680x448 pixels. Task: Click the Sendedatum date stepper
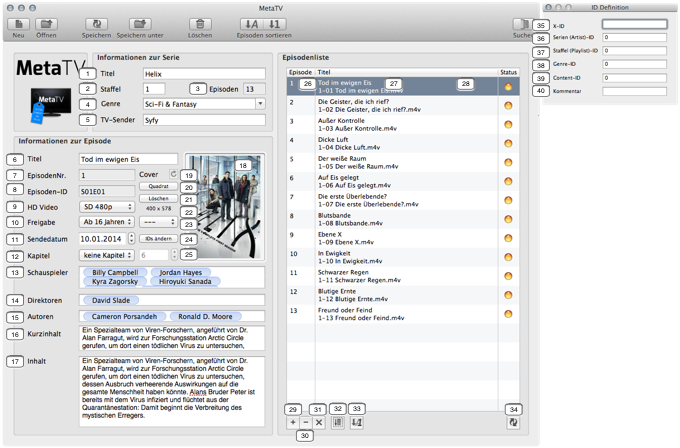tap(131, 239)
